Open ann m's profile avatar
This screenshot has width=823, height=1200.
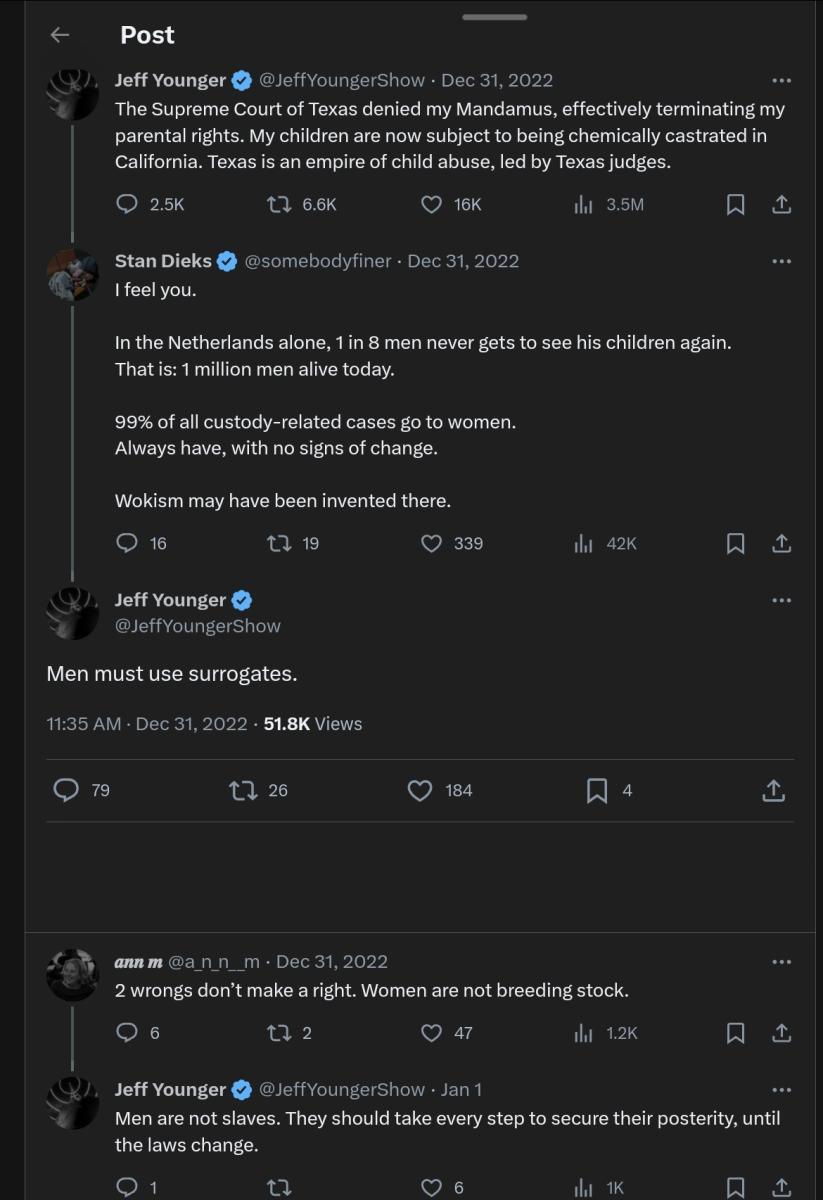tap(72, 975)
